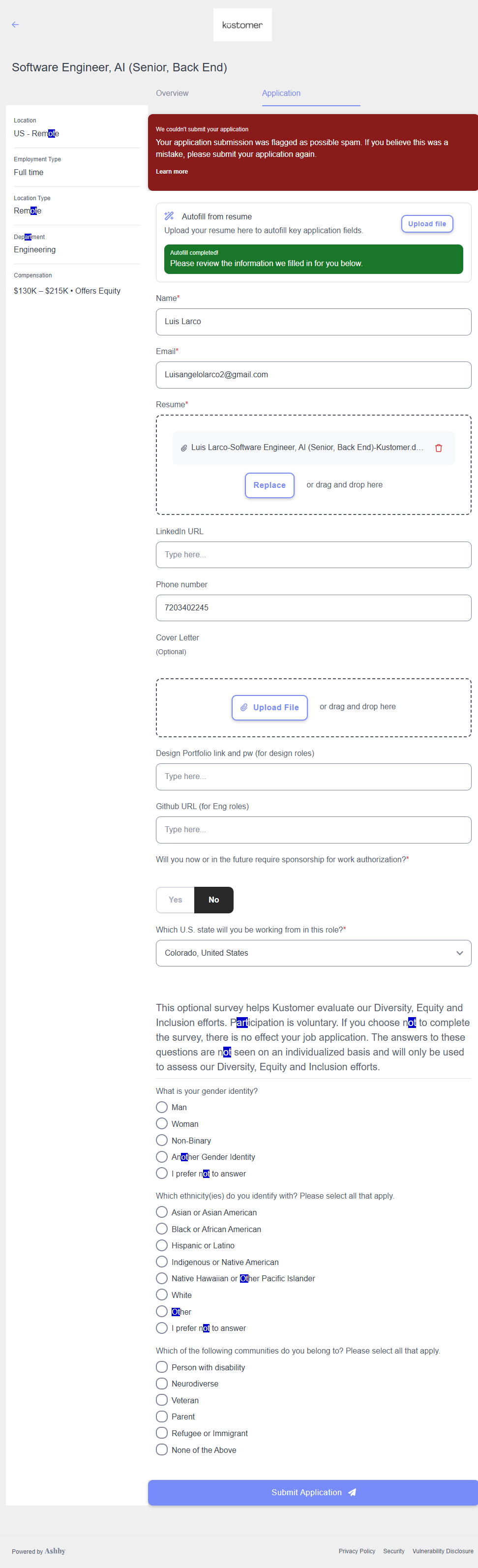This screenshot has height=1568, width=478.
Task: Click the Kustomer logo
Action: (242, 25)
